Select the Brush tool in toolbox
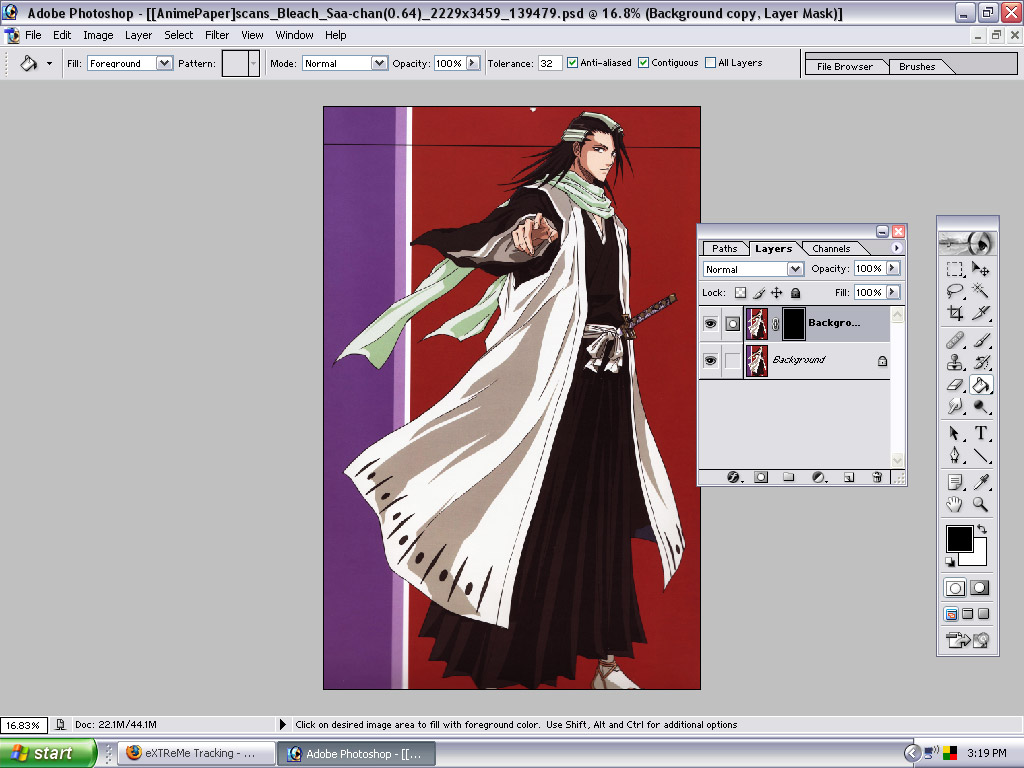 (x=980, y=340)
